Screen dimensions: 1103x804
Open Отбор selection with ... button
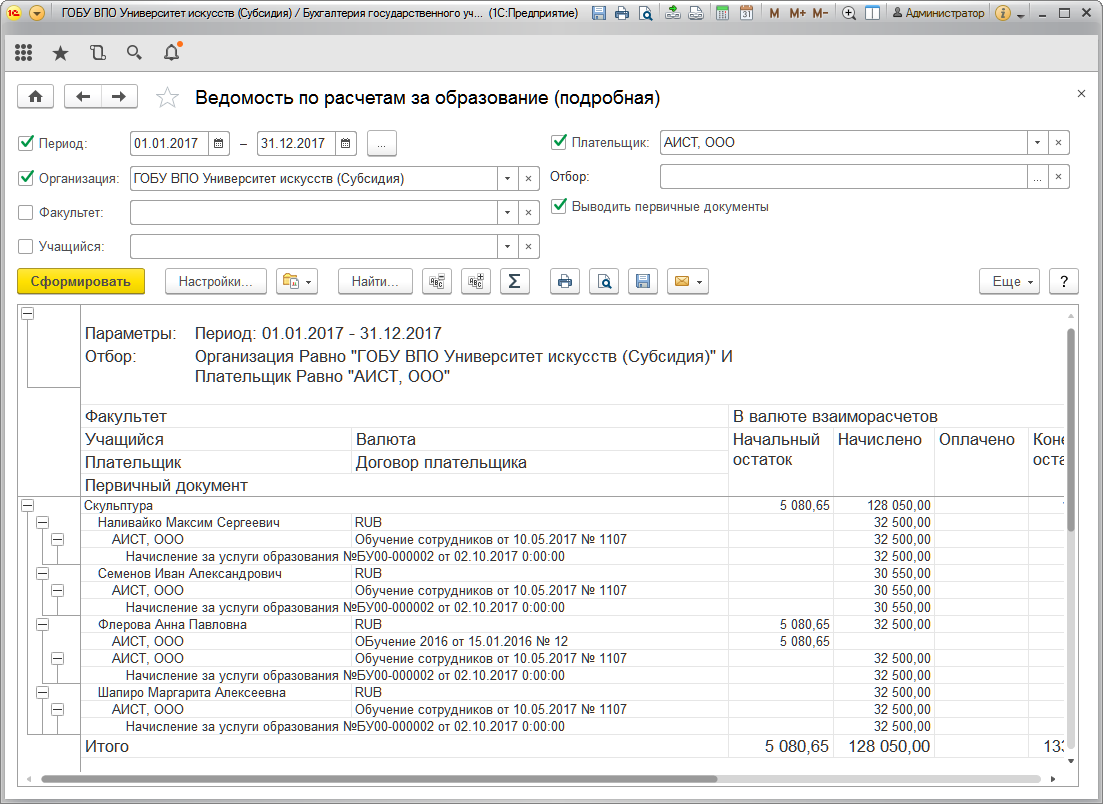click(x=1038, y=177)
